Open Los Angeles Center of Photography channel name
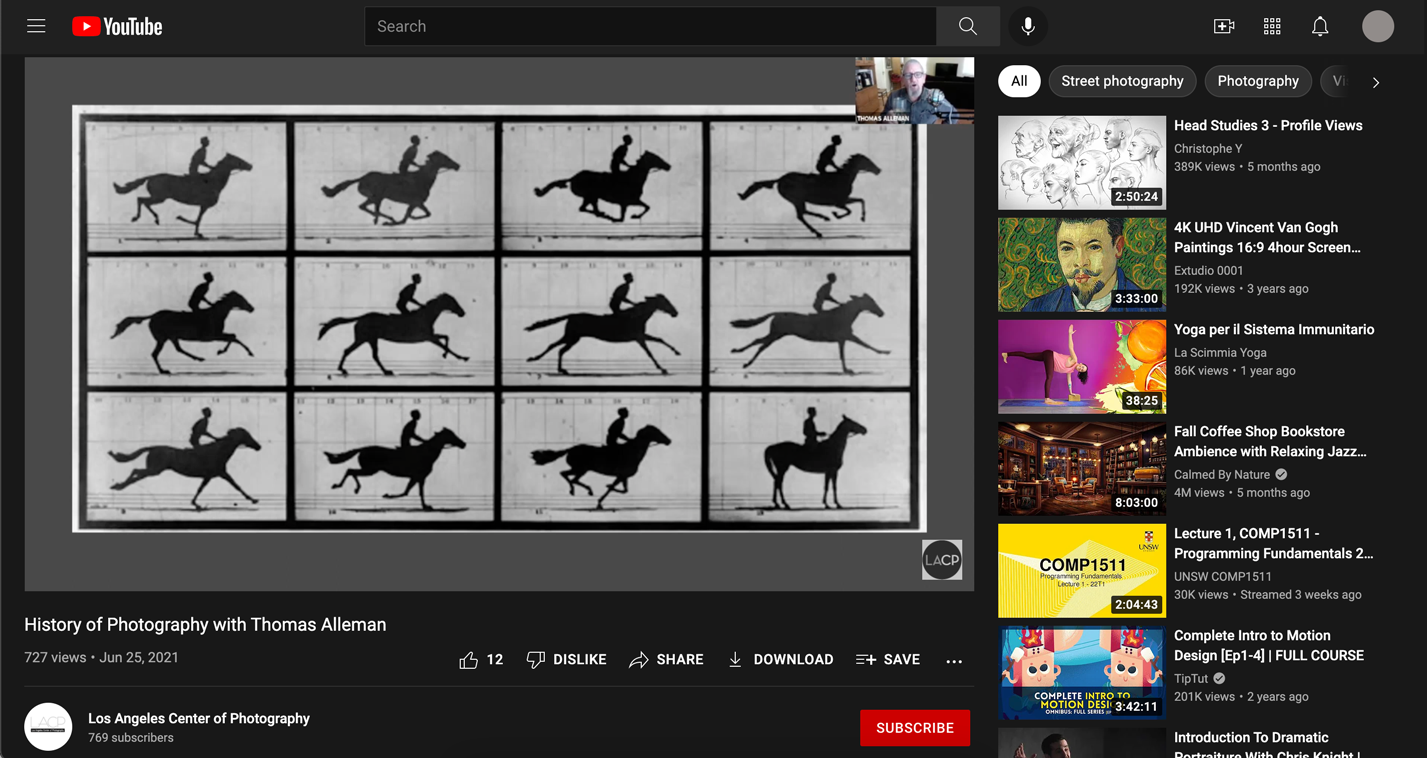The width and height of the screenshot is (1427, 758). pyautogui.click(x=199, y=718)
